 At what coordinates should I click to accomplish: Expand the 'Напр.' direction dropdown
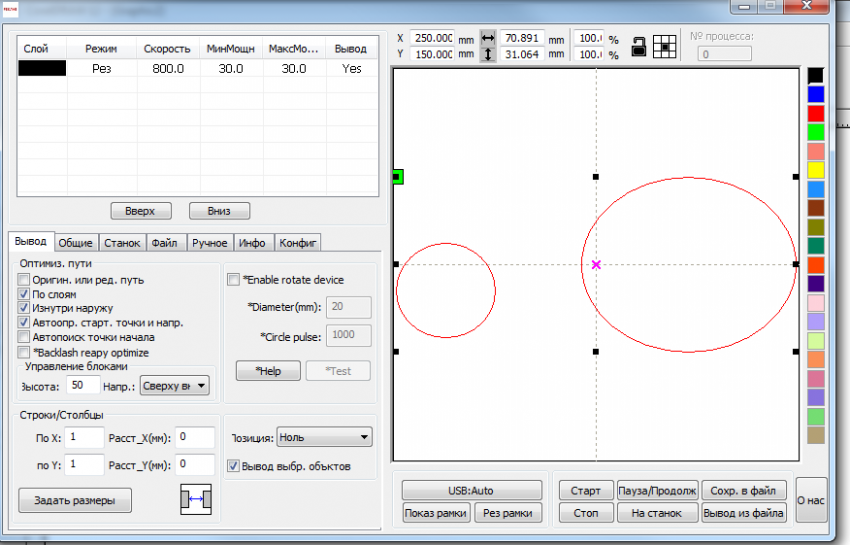point(174,385)
